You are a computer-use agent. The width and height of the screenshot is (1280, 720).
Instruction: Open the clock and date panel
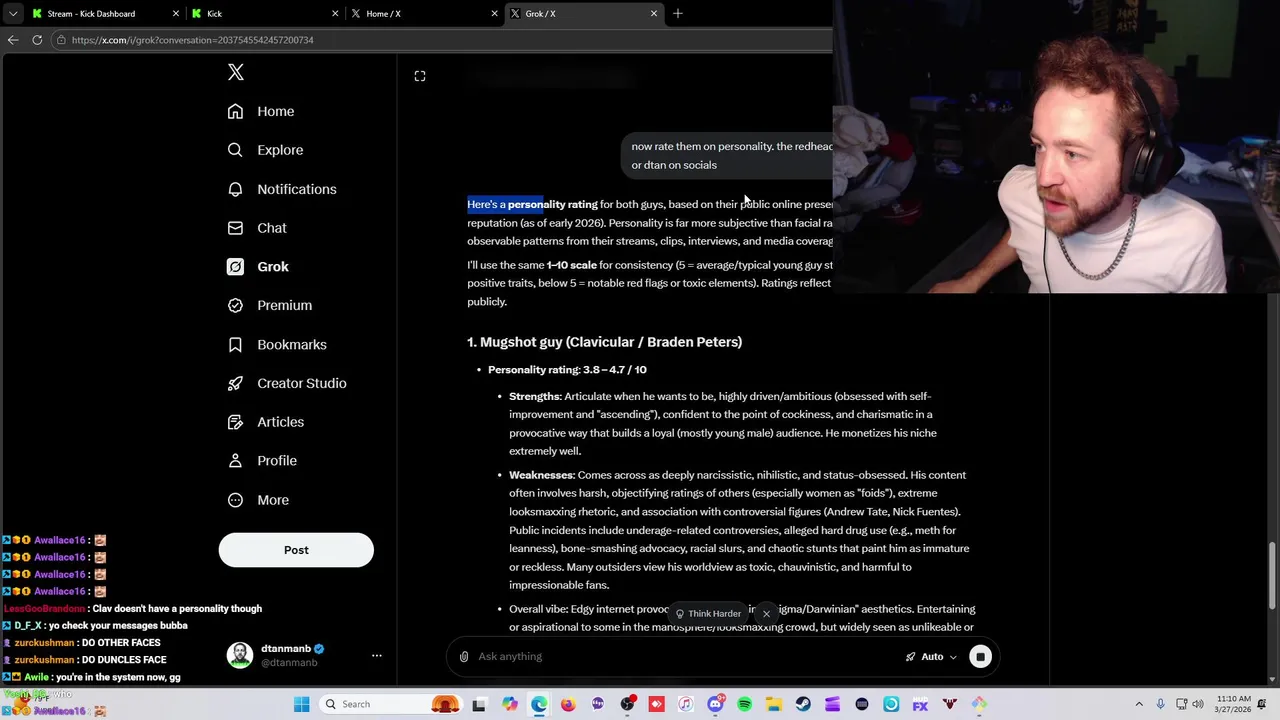click(x=1234, y=704)
